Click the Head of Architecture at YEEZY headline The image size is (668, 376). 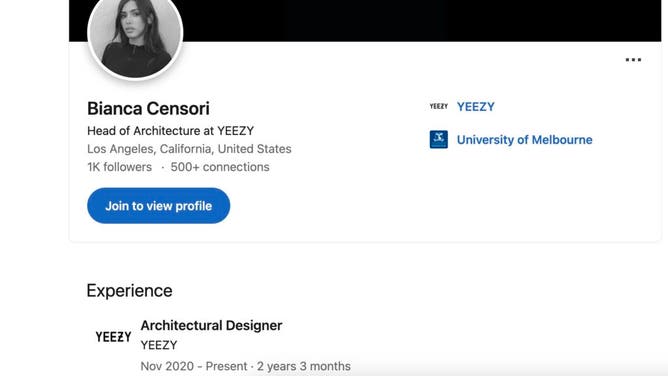point(170,131)
